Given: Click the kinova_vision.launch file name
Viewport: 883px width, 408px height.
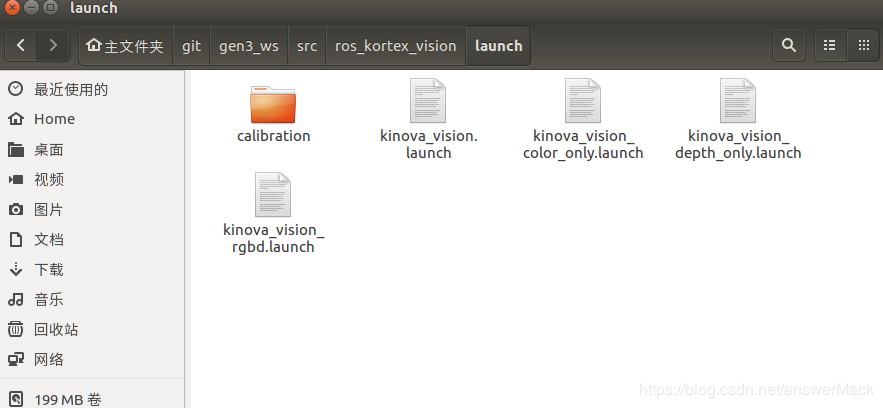Looking at the screenshot, I should coord(429,144).
